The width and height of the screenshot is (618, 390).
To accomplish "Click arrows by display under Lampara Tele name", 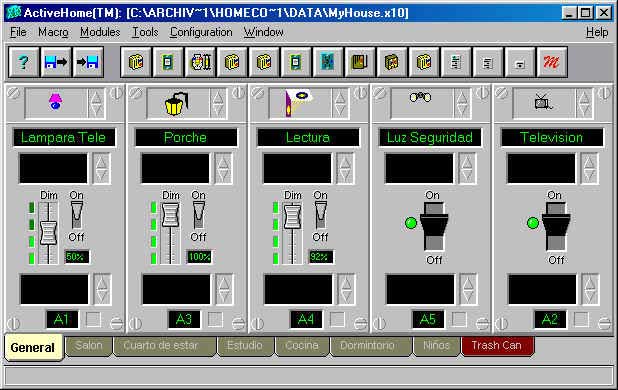I will coord(101,169).
